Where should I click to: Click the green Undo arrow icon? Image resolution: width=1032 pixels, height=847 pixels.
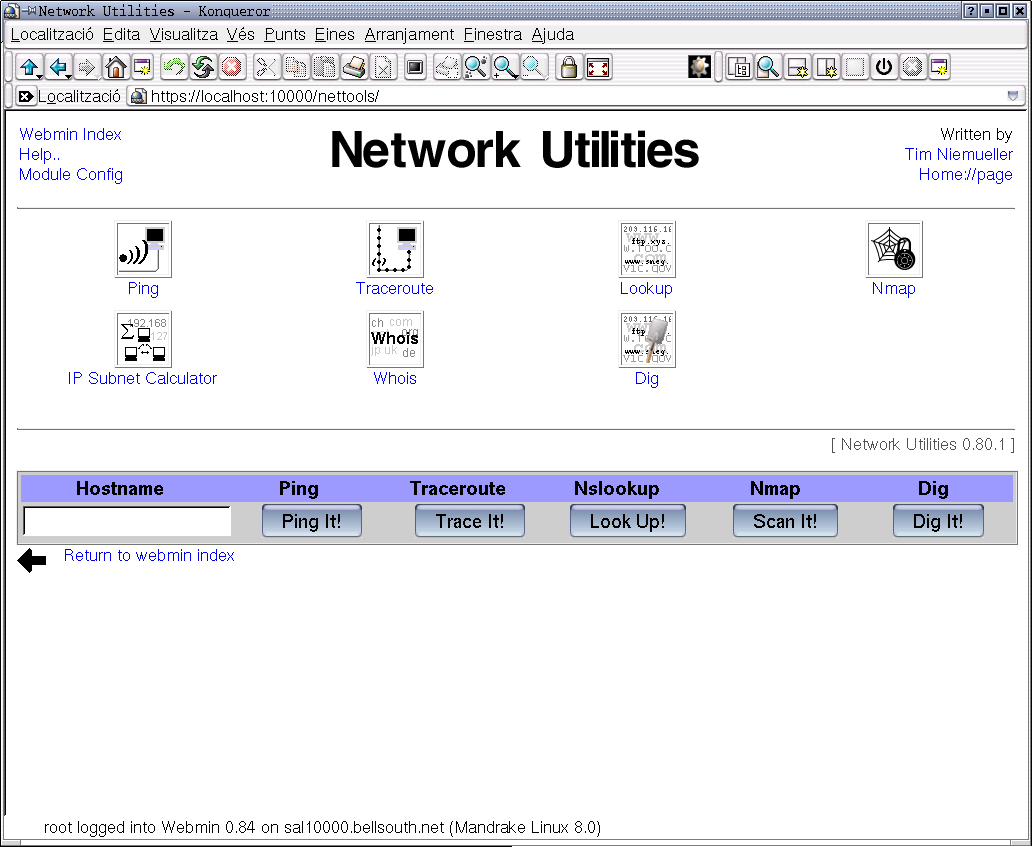pos(174,67)
